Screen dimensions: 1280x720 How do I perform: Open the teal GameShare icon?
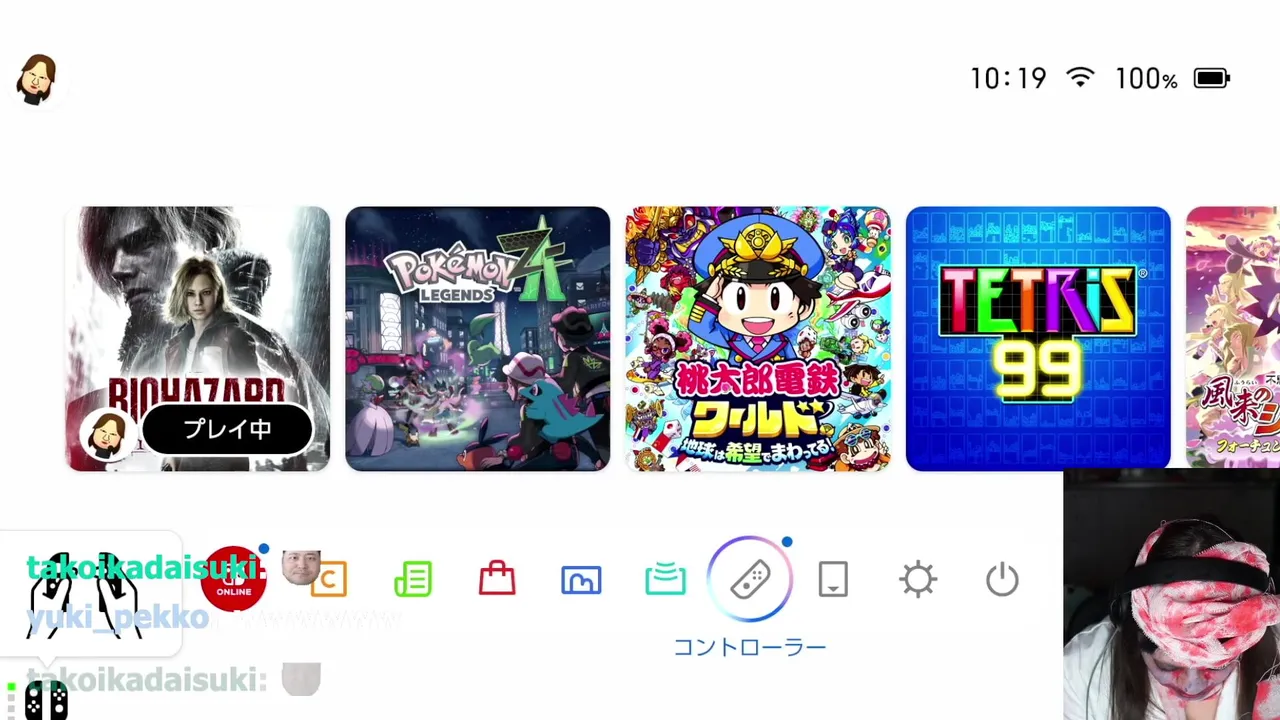click(665, 579)
